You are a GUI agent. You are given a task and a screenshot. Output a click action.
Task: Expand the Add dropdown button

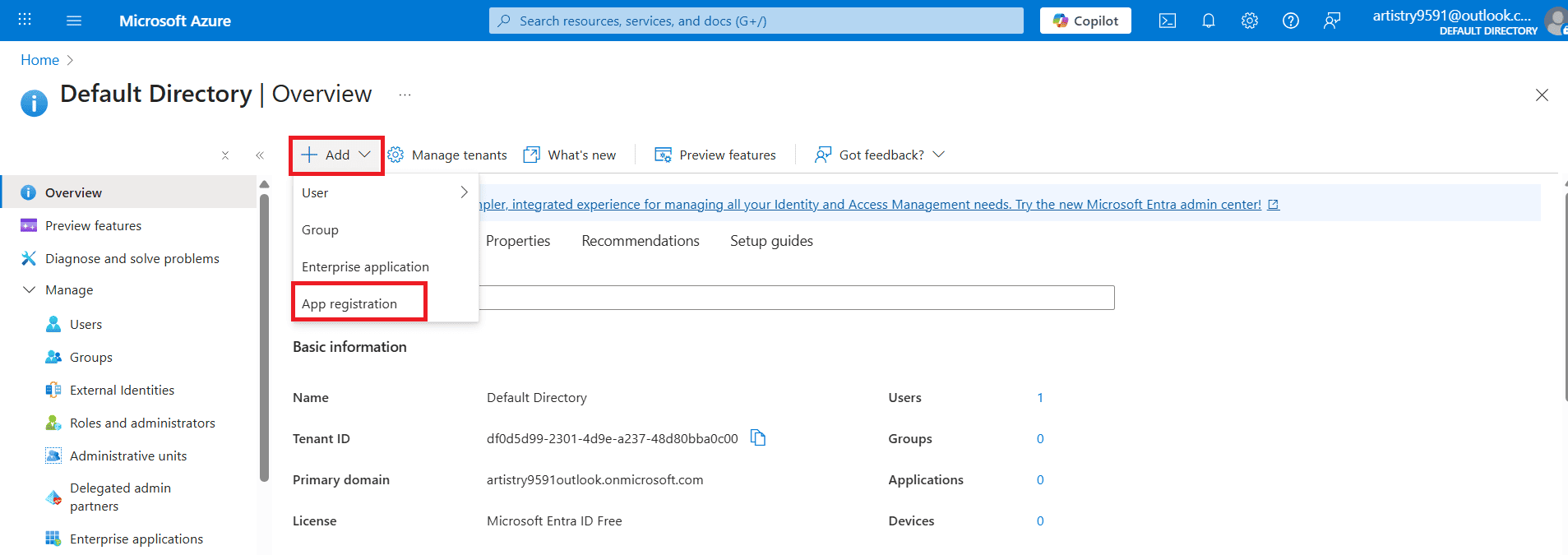(x=336, y=155)
